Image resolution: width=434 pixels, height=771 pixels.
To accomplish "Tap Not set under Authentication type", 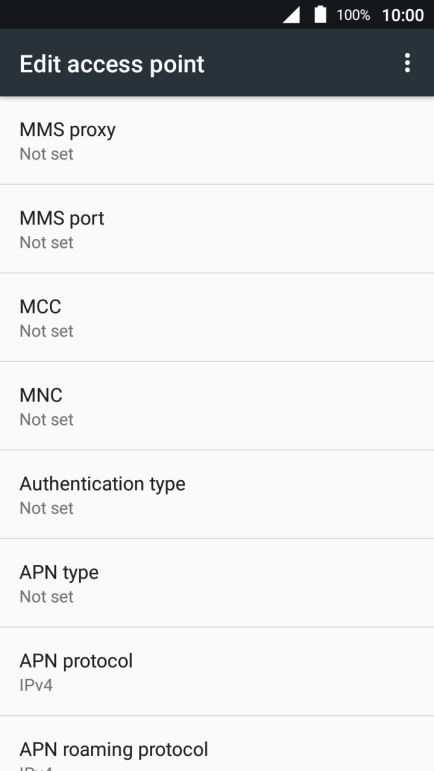I will [x=46, y=508].
